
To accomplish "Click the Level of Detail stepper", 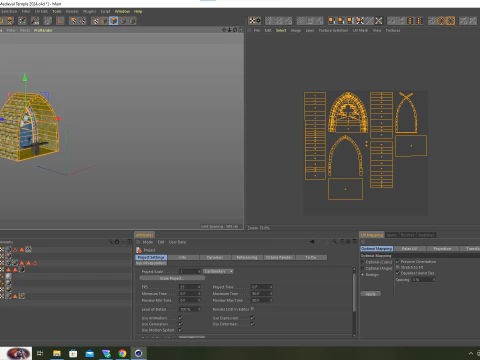I will coord(199,309).
